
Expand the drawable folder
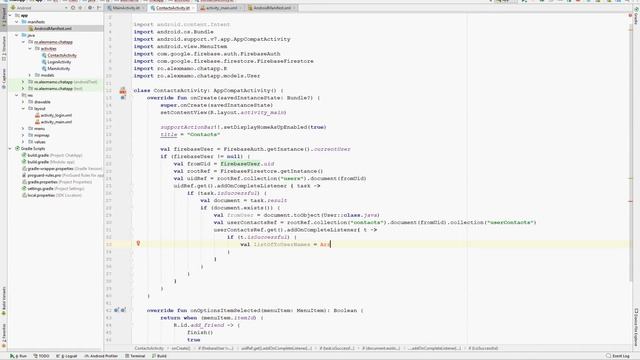tap(23, 102)
